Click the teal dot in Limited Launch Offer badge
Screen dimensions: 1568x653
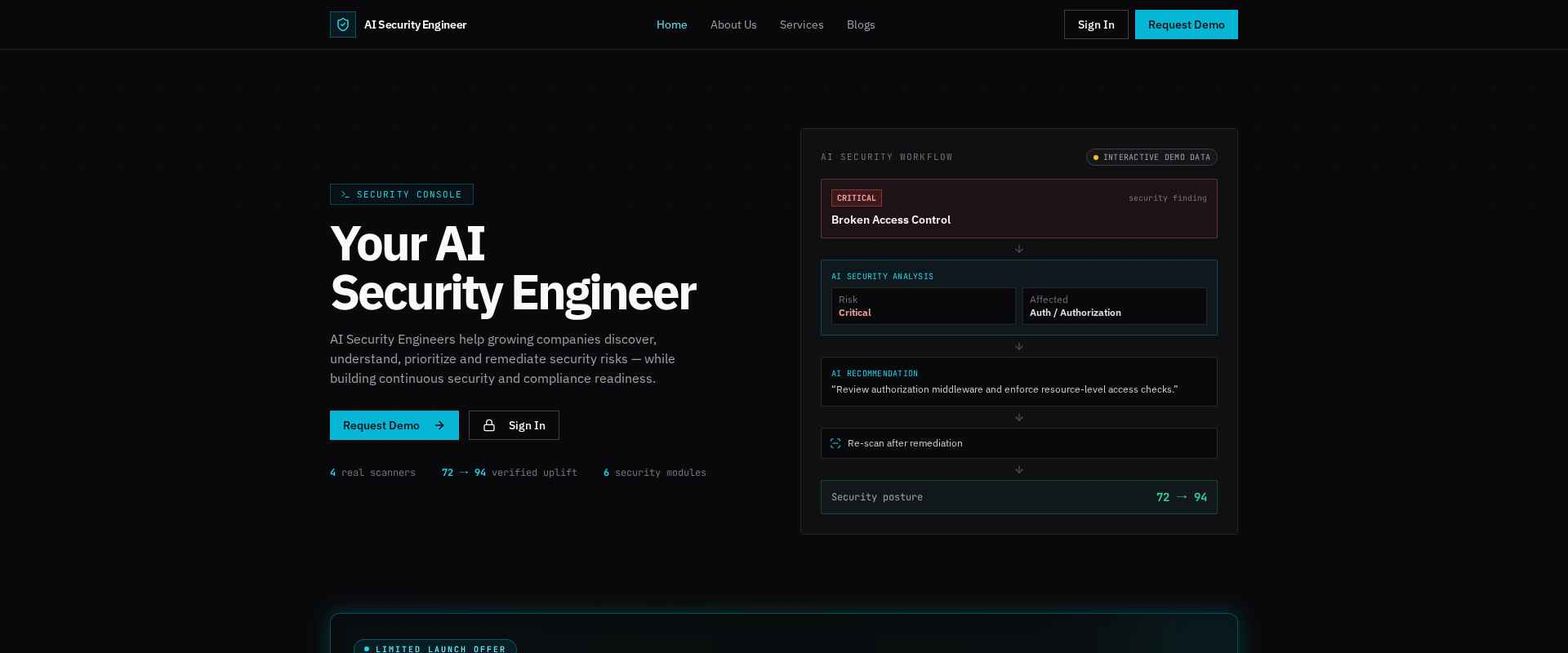tap(366, 649)
